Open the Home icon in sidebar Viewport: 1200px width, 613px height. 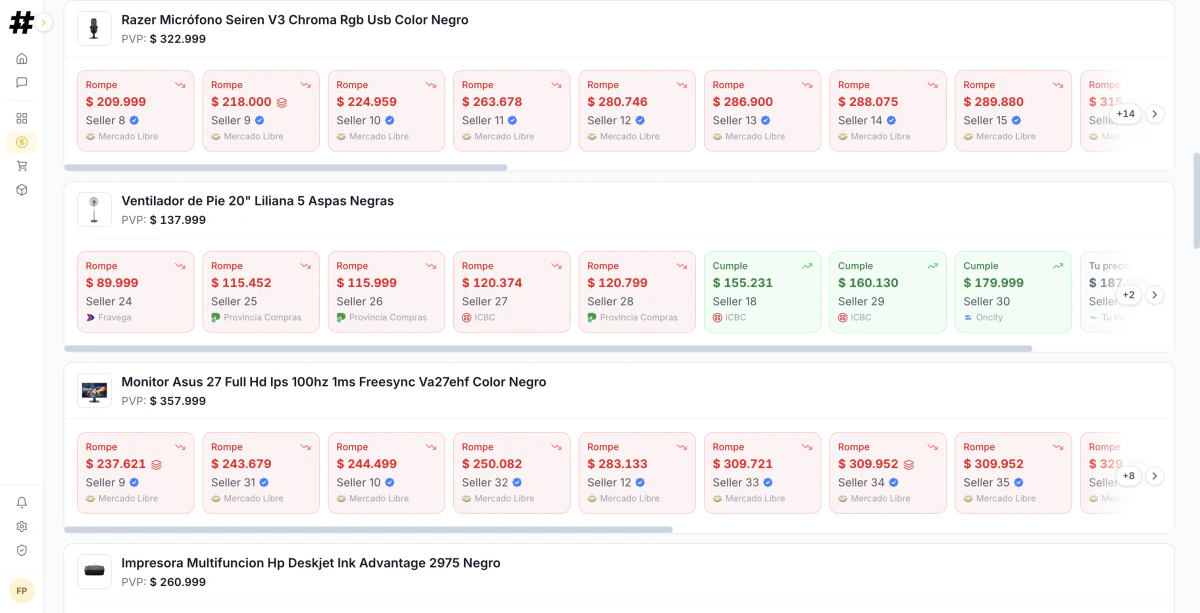coord(22,58)
